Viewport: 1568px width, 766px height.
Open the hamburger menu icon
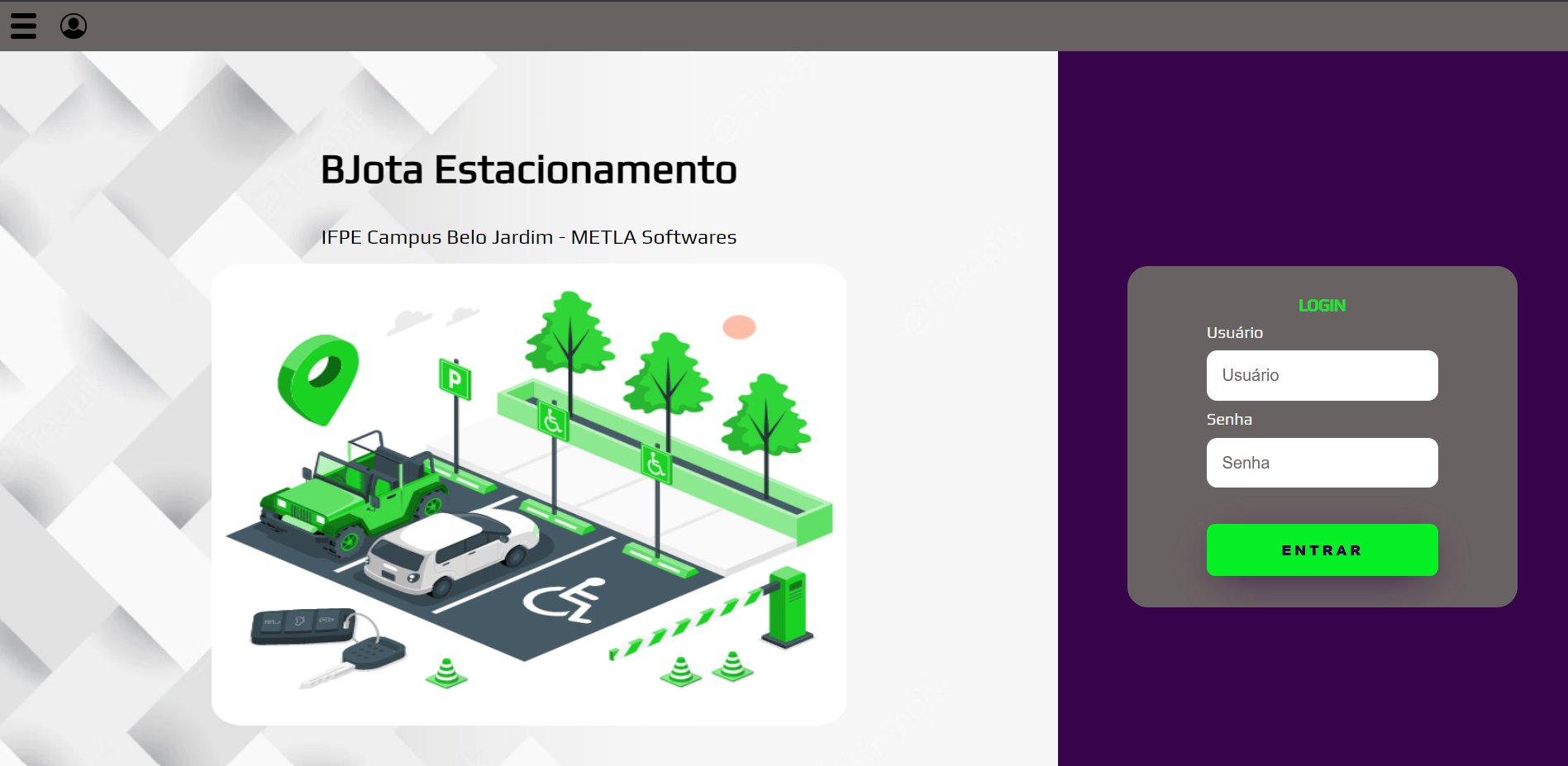click(x=23, y=26)
